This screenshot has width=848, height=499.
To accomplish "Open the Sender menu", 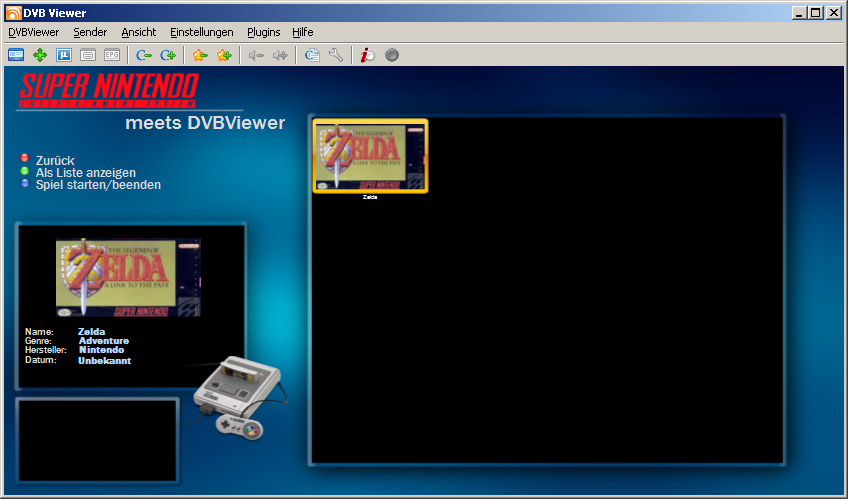I will pos(90,32).
